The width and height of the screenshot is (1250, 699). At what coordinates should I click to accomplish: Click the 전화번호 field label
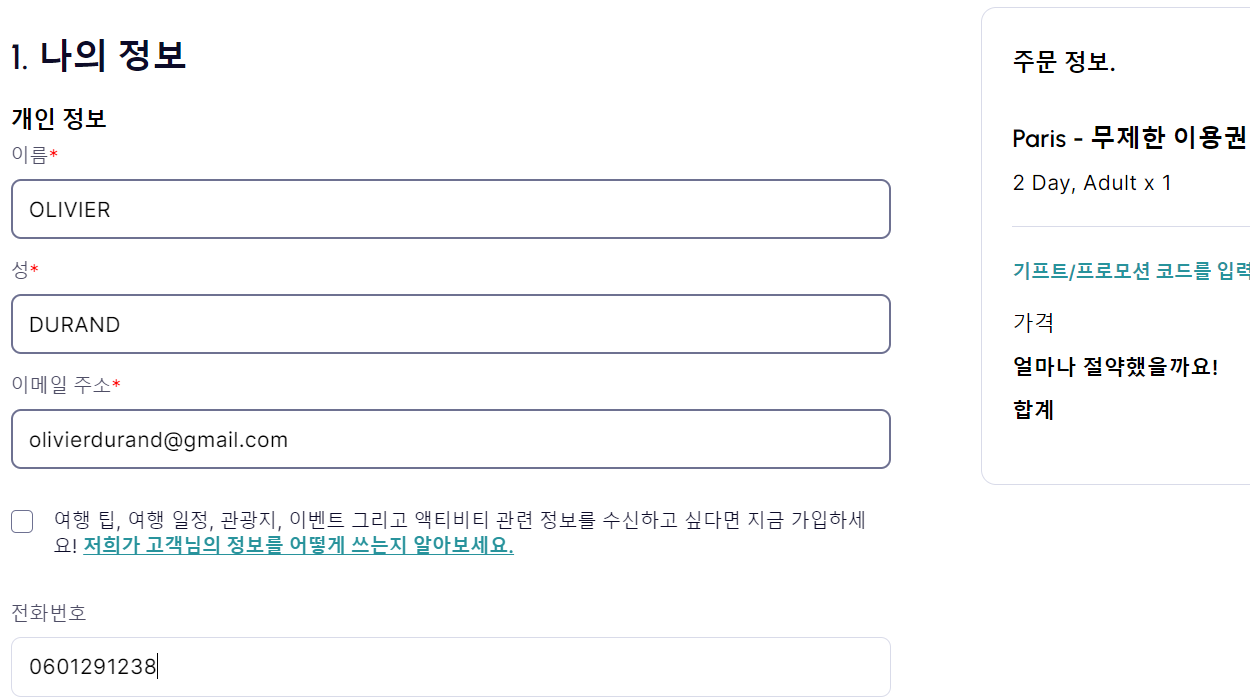coord(49,612)
